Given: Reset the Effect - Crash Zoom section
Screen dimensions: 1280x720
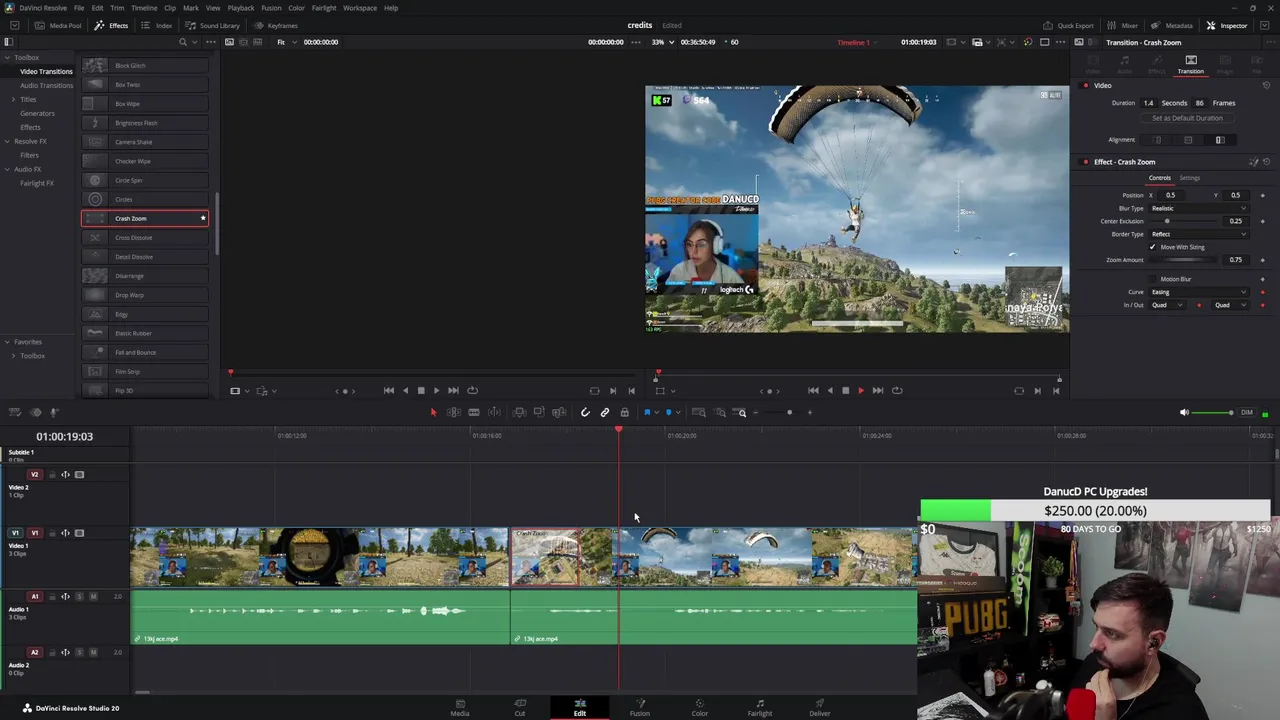Looking at the screenshot, I should (1266, 162).
